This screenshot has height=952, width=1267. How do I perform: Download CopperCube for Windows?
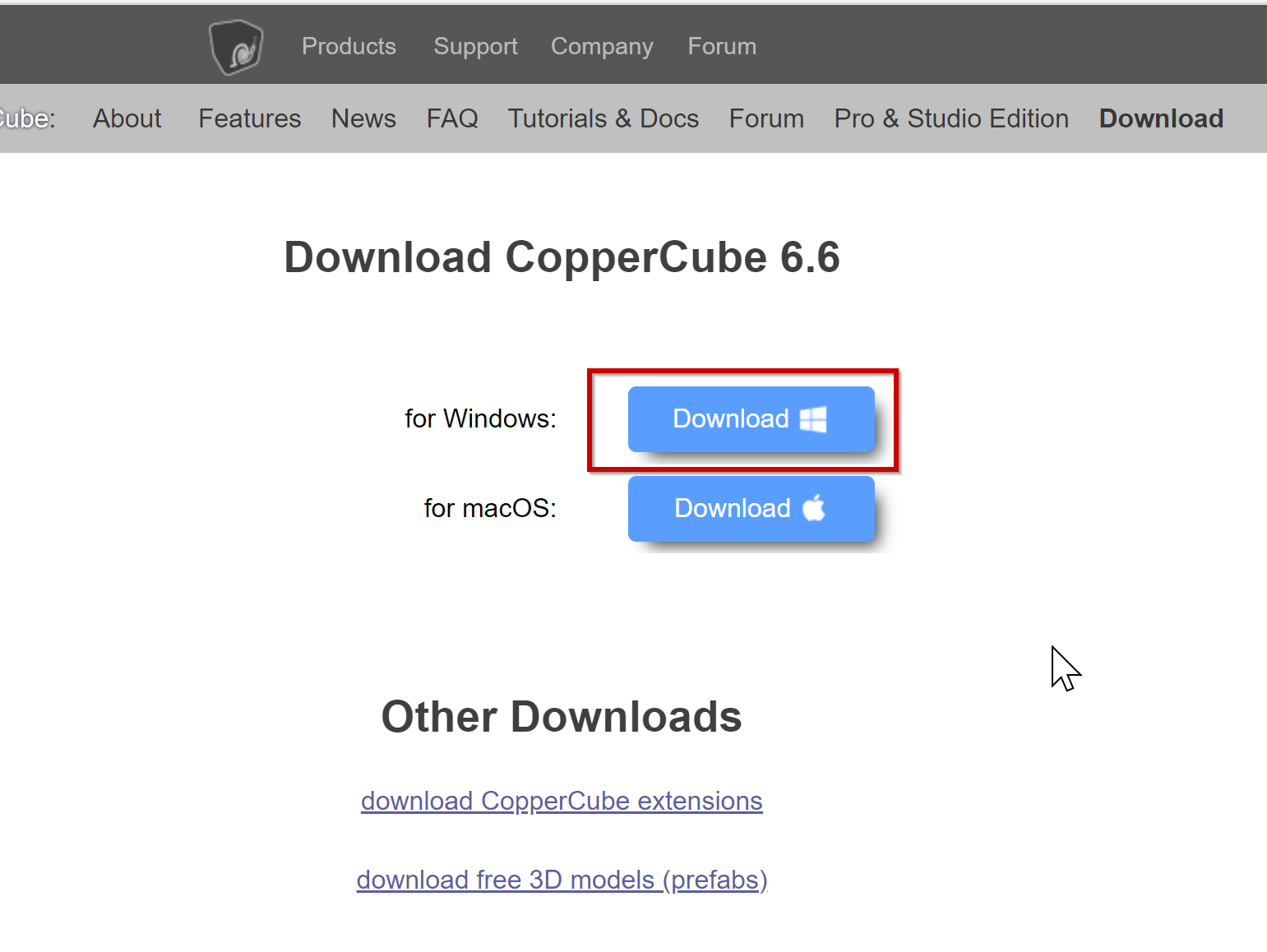coord(751,419)
